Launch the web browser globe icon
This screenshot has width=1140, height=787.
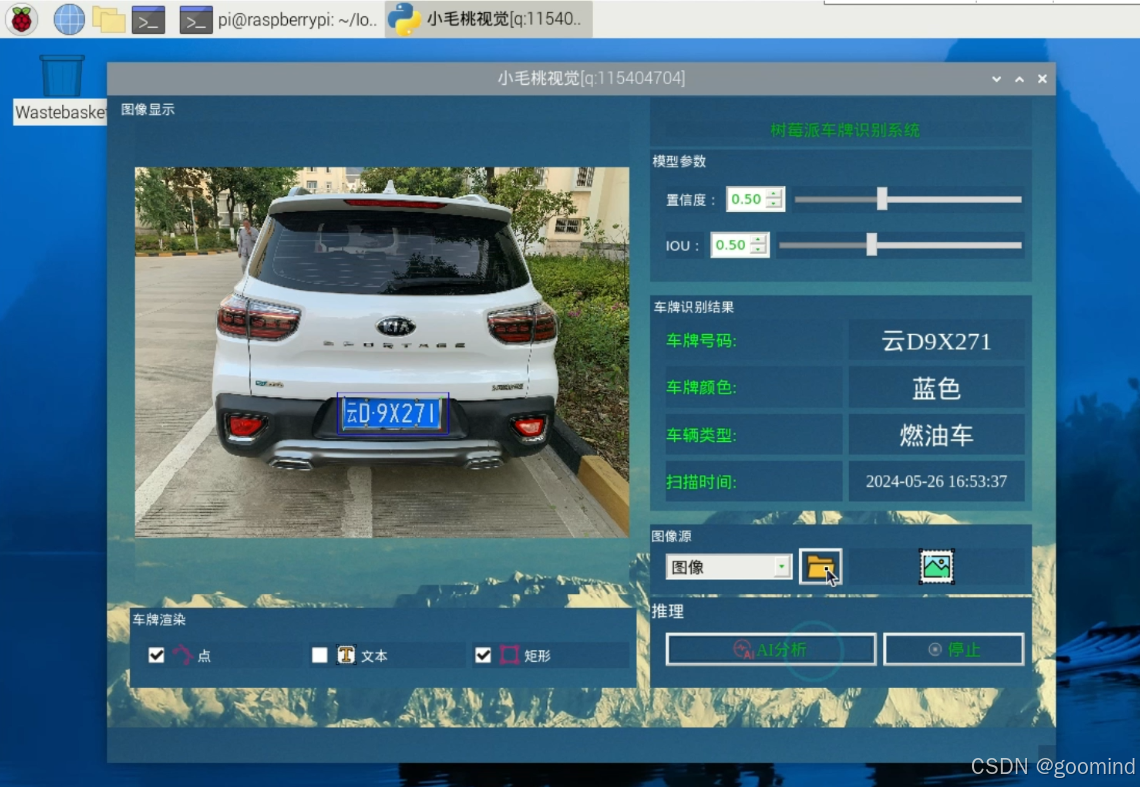(69, 20)
